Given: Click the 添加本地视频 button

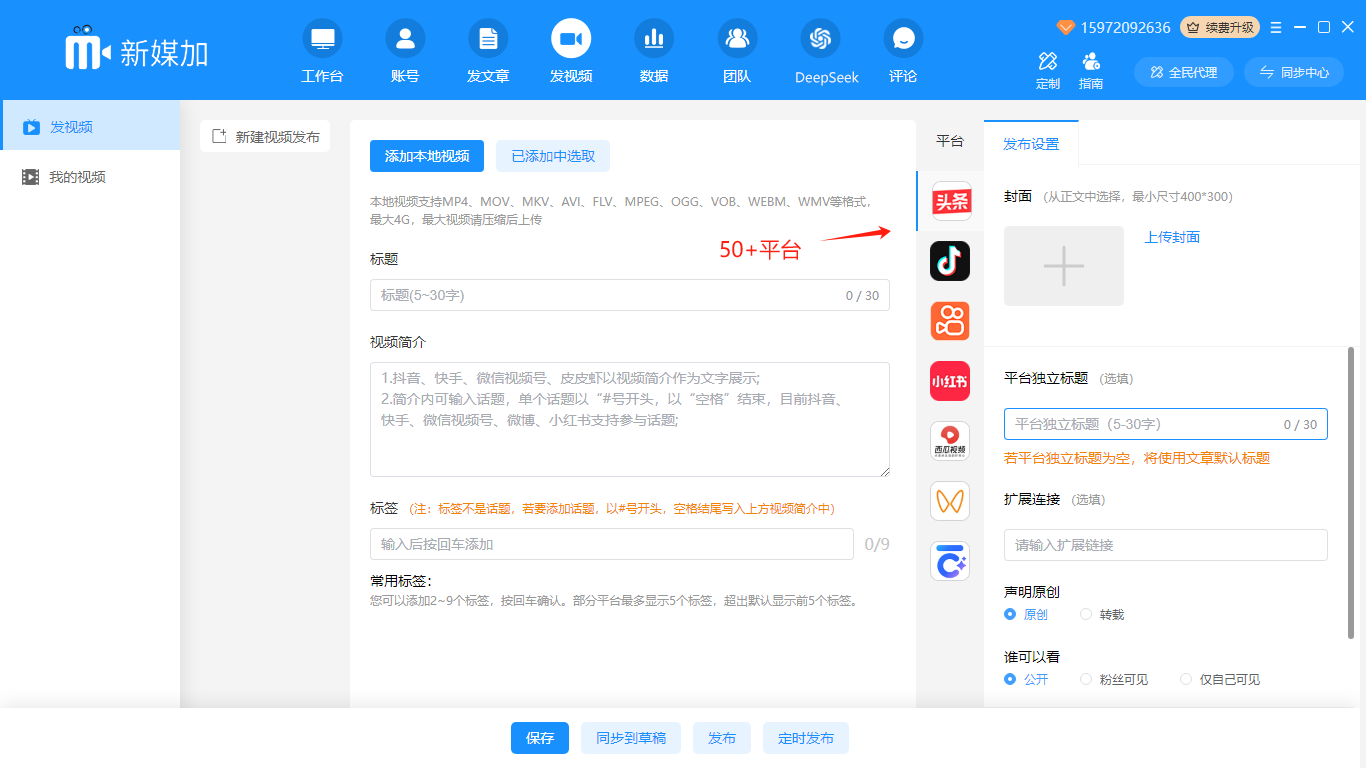Looking at the screenshot, I should (x=427, y=156).
